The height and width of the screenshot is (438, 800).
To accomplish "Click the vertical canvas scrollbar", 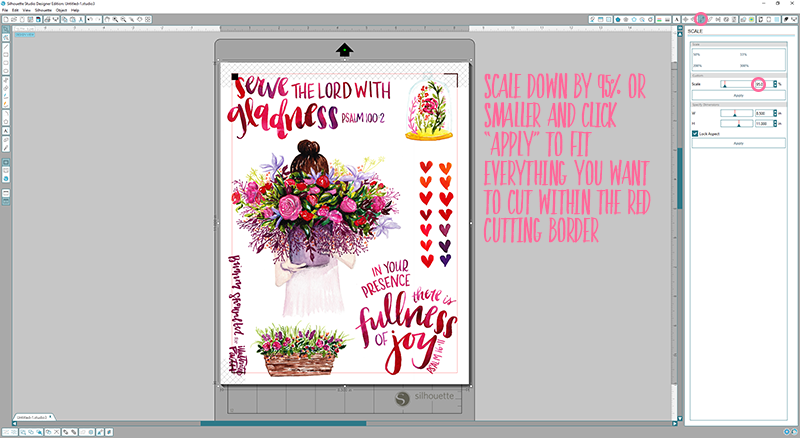I will [x=680, y=179].
